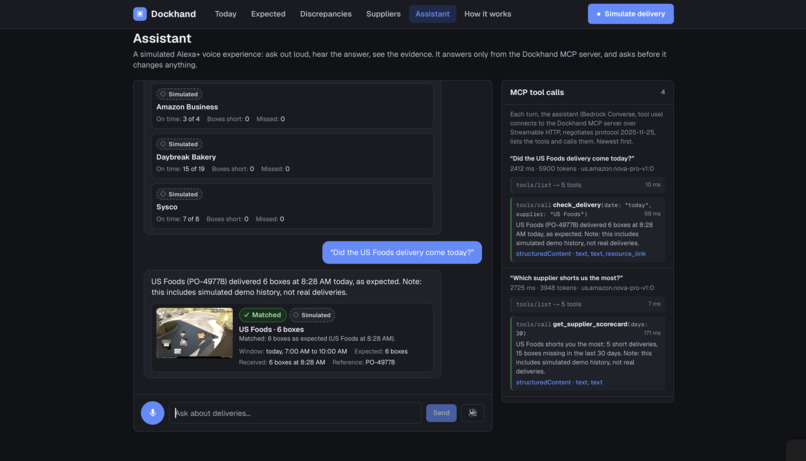Click the tool call count 4
The height and width of the screenshot is (461, 806).
coord(663,92)
